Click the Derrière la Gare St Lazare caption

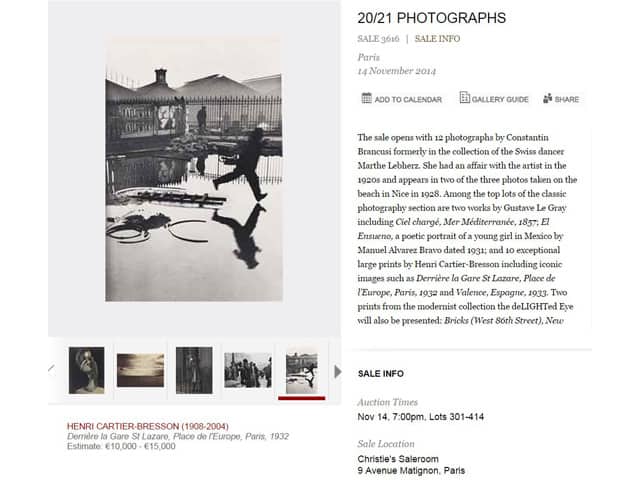178,436
